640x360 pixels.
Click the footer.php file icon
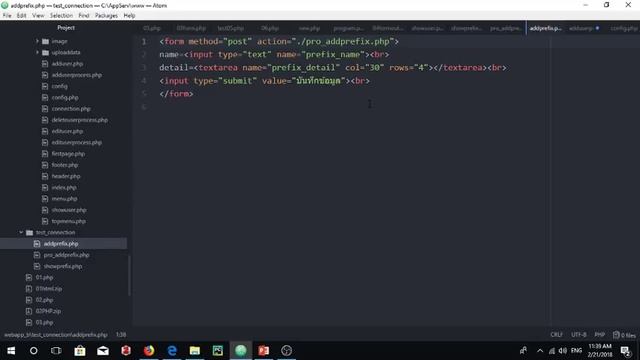point(45,165)
